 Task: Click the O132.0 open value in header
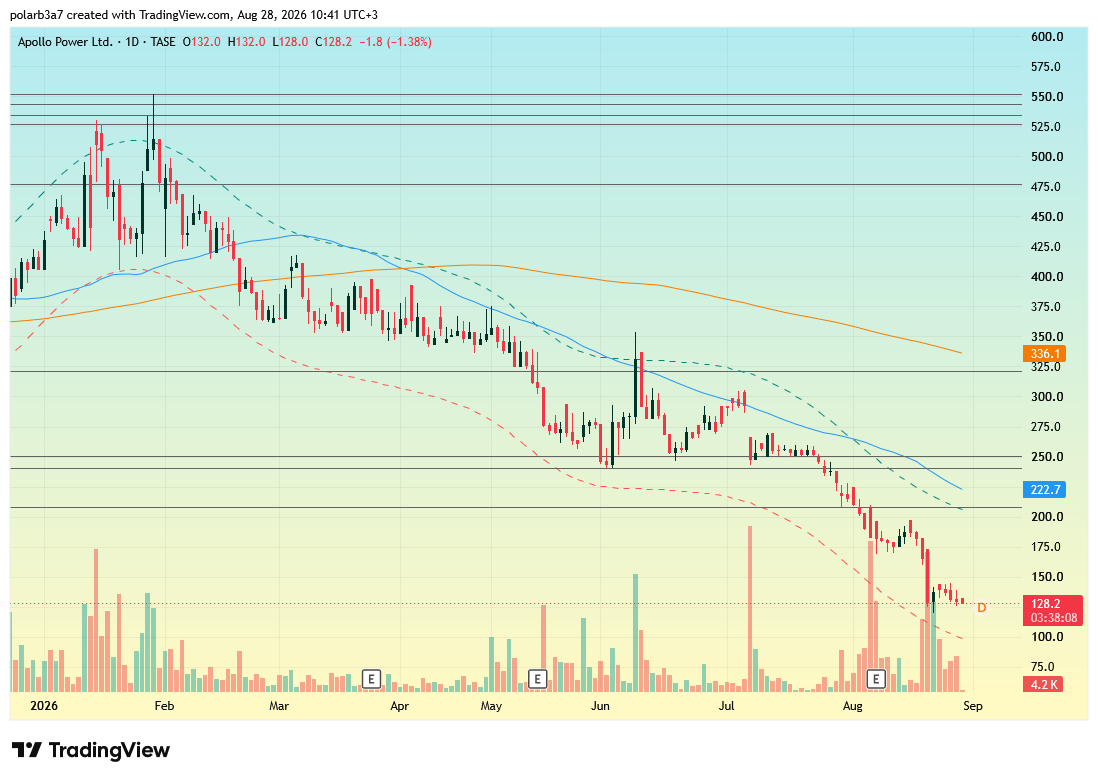tap(202, 42)
